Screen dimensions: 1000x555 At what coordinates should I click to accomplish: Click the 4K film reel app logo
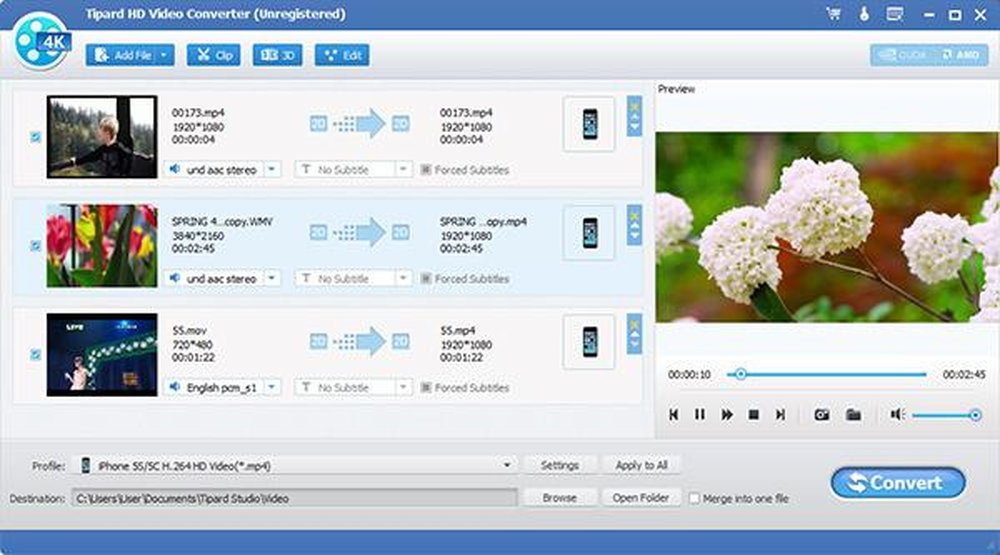click(x=41, y=41)
